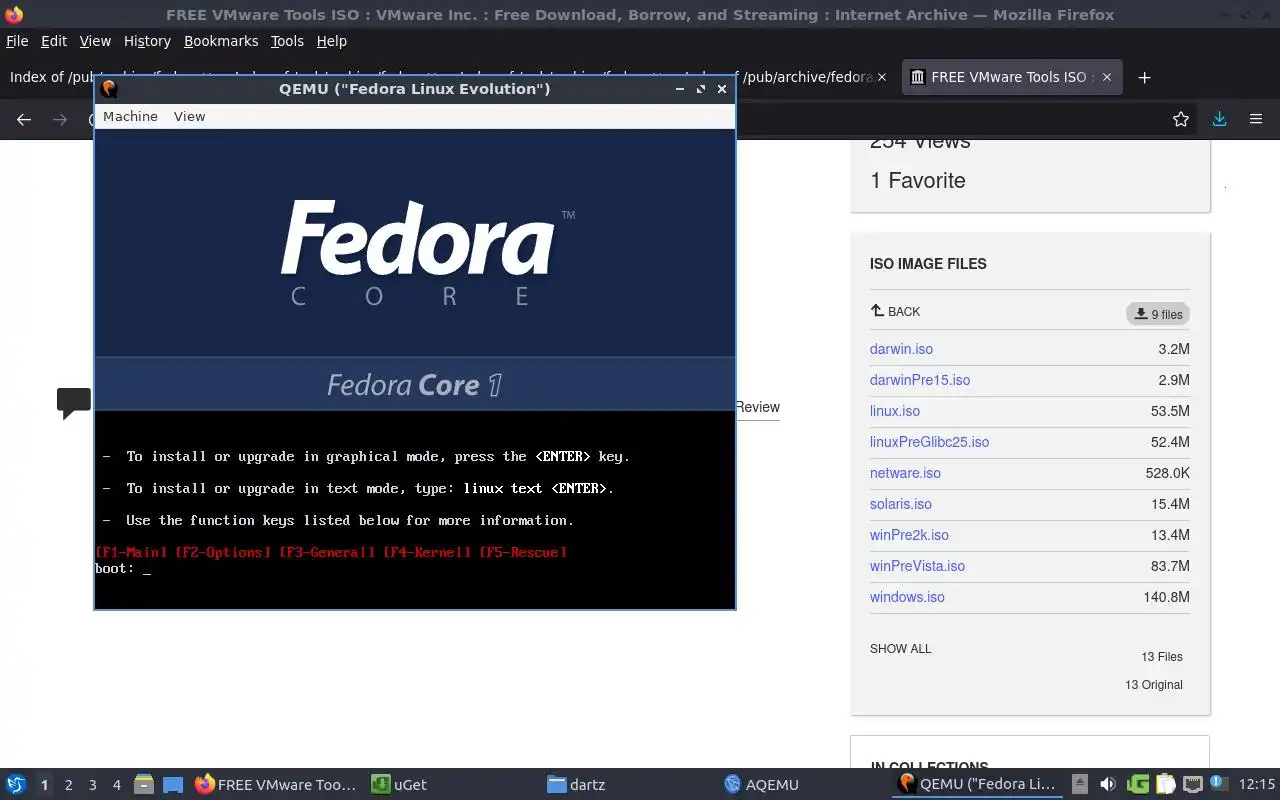1280x800 pixels.
Task: Open the Firefox File menu
Action: coord(17,41)
